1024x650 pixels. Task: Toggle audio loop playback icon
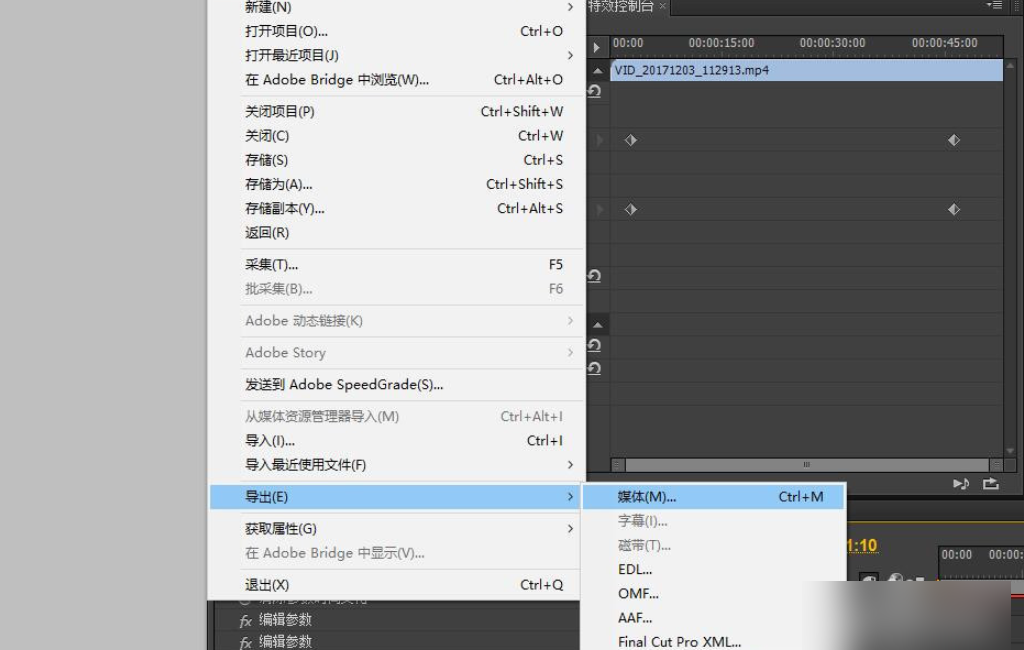[961, 484]
